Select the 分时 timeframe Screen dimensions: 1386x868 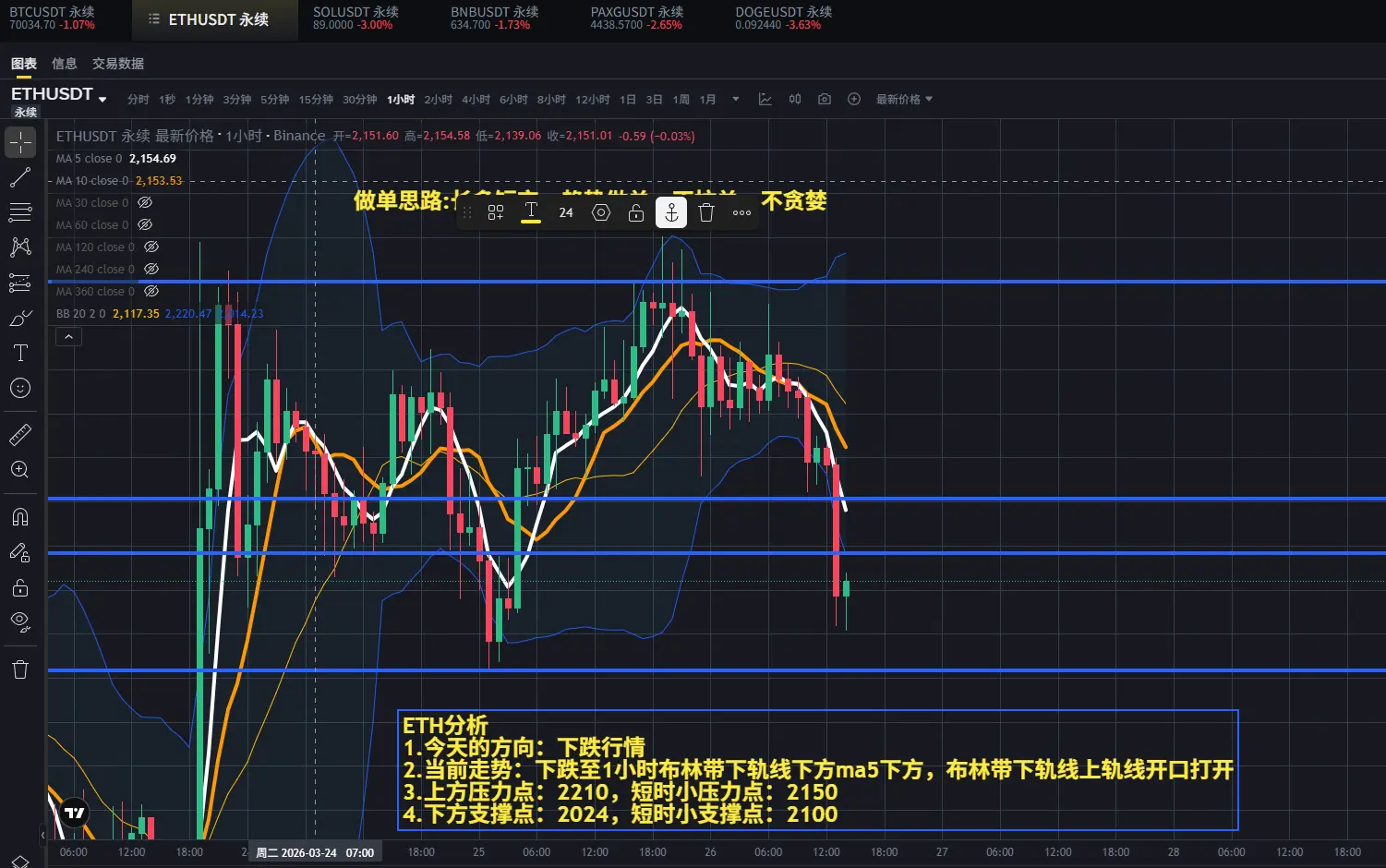coord(138,99)
